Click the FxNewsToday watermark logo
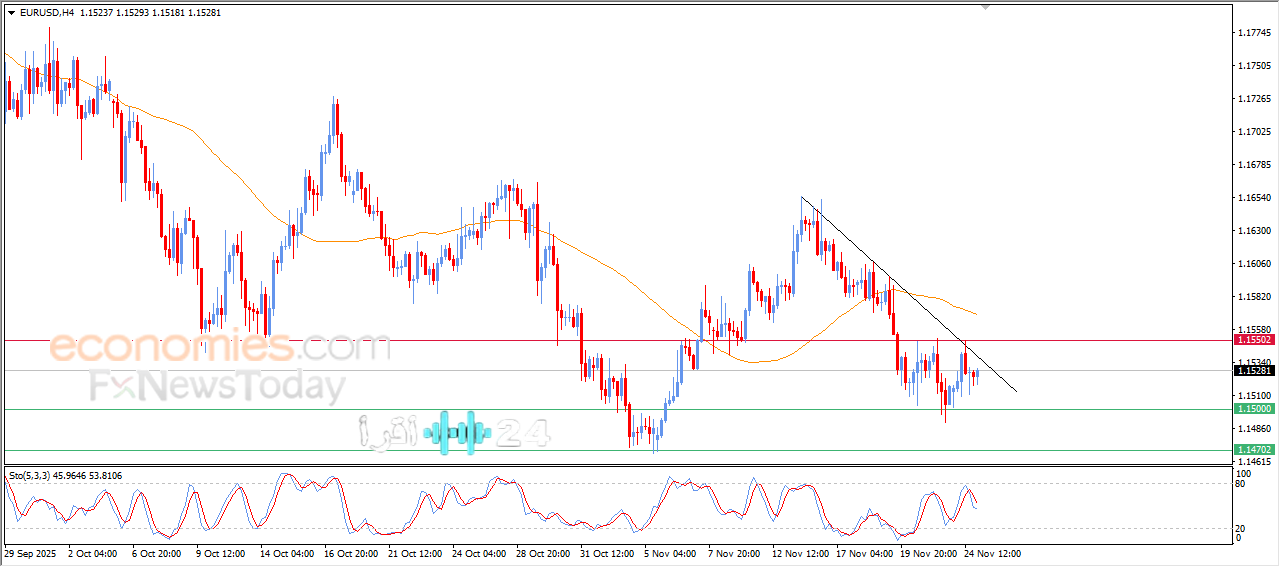The image size is (1280, 567). point(217,386)
